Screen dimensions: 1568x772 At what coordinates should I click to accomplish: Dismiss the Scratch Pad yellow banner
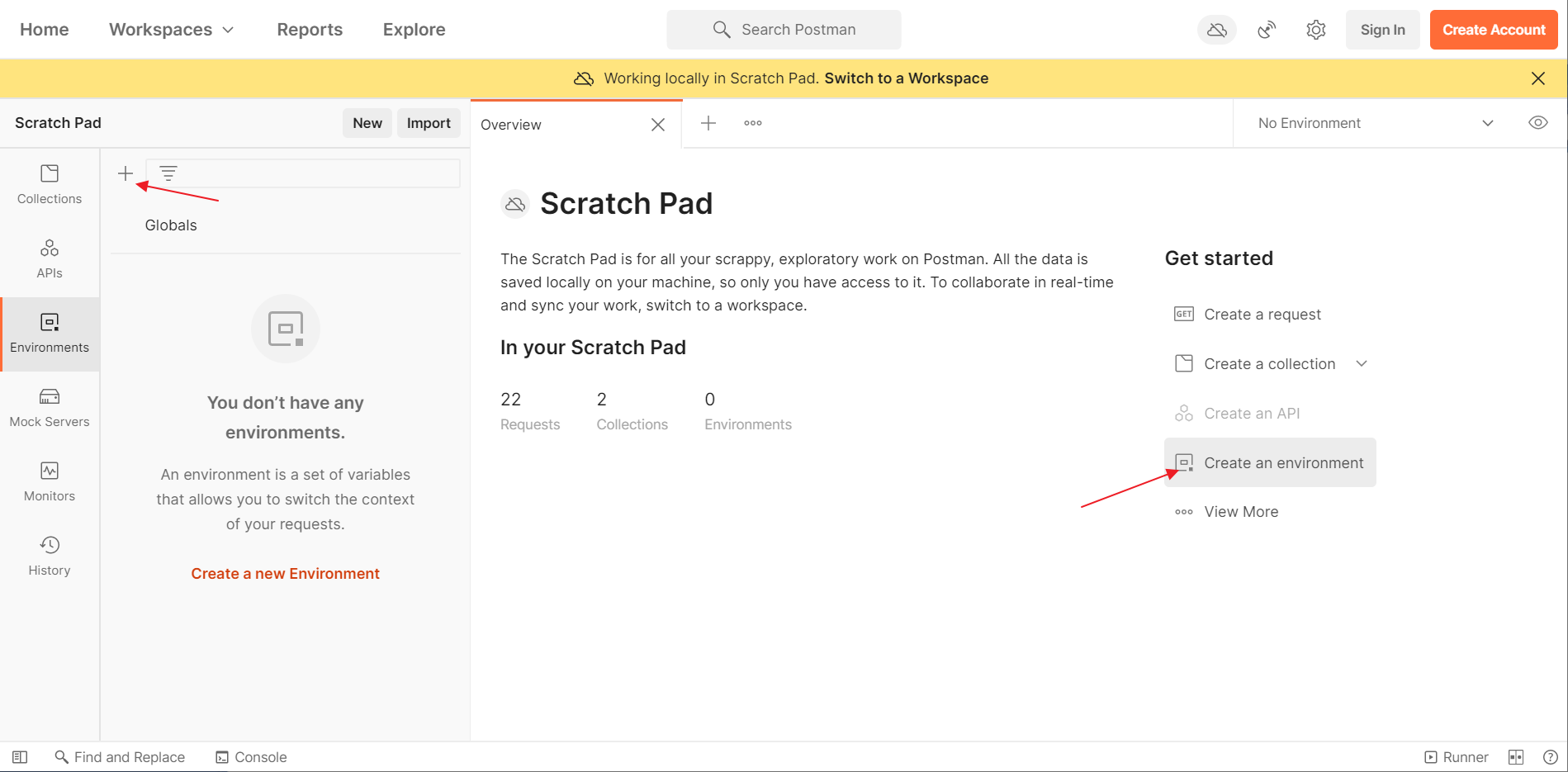1537,78
